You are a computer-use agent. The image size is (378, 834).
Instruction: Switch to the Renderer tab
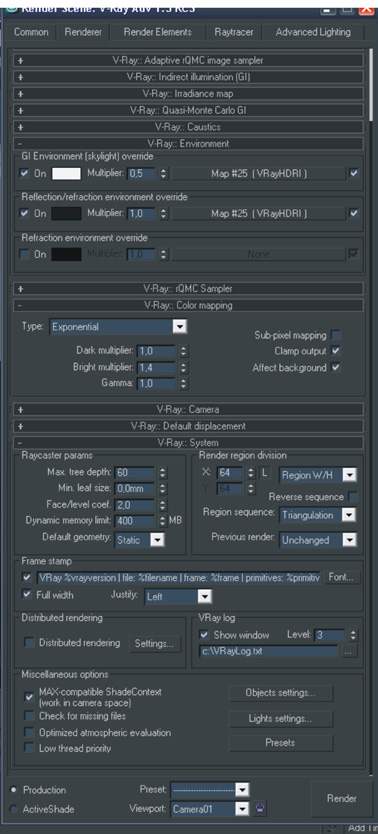(x=83, y=32)
